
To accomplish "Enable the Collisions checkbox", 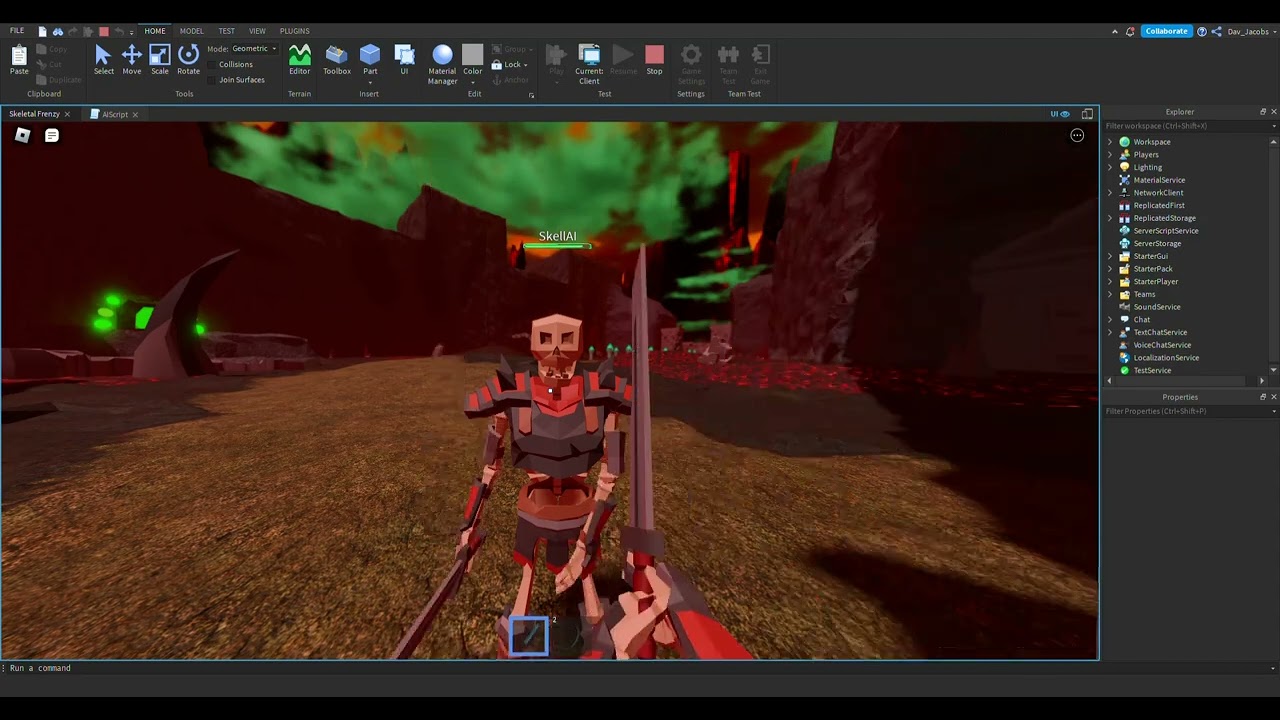I will click(x=212, y=64).
